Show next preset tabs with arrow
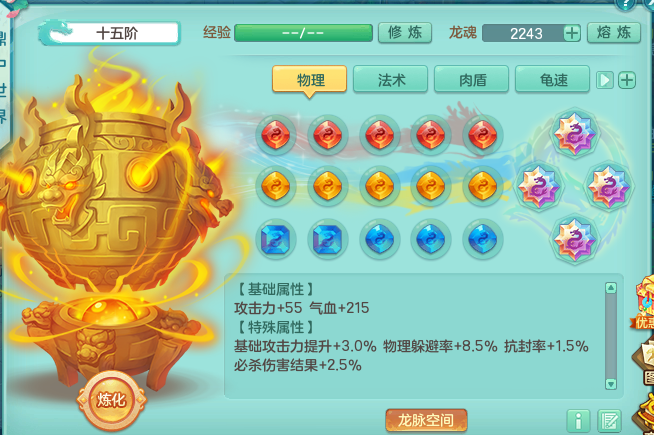654x435 pixels. (605, 80)
